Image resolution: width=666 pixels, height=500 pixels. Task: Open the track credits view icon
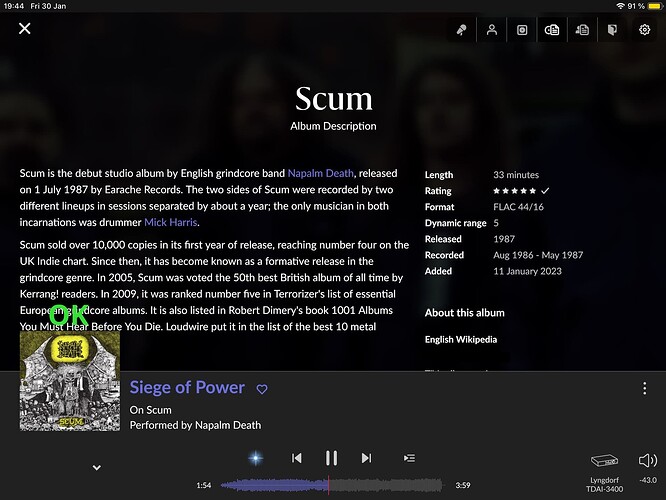[x=582, y=30]
